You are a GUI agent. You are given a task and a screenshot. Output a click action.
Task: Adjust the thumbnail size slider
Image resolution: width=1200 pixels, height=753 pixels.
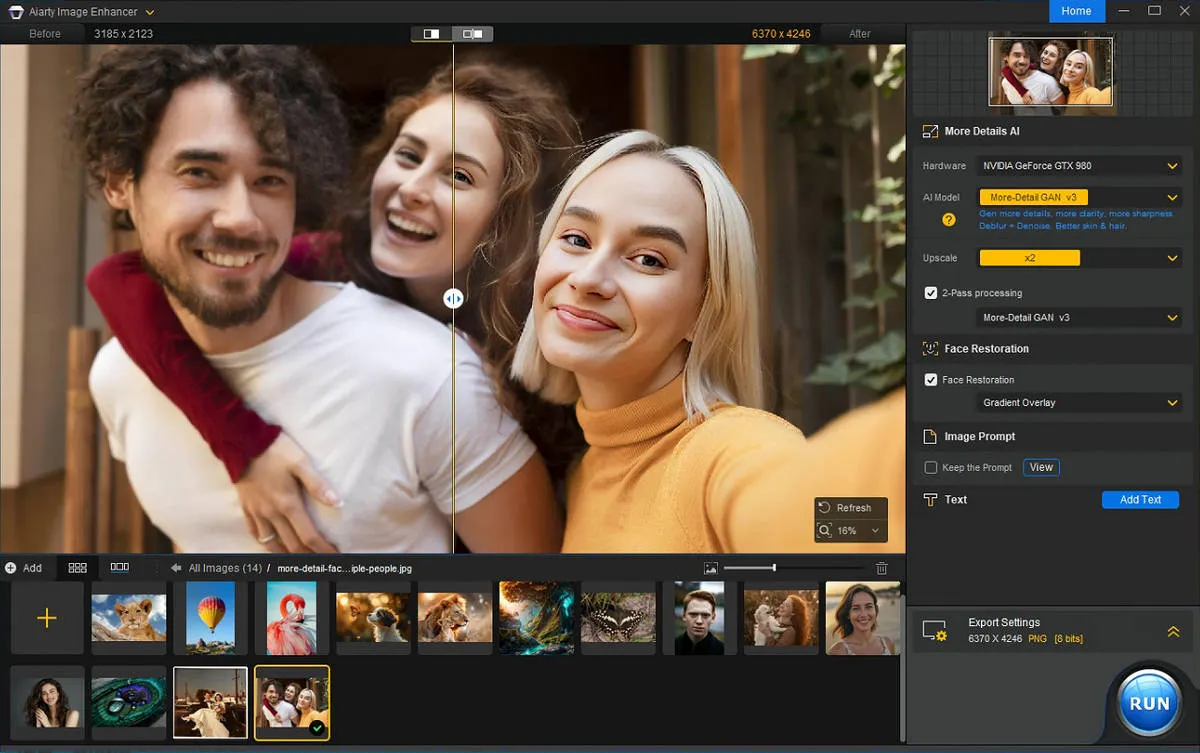[x=774, y=568]
